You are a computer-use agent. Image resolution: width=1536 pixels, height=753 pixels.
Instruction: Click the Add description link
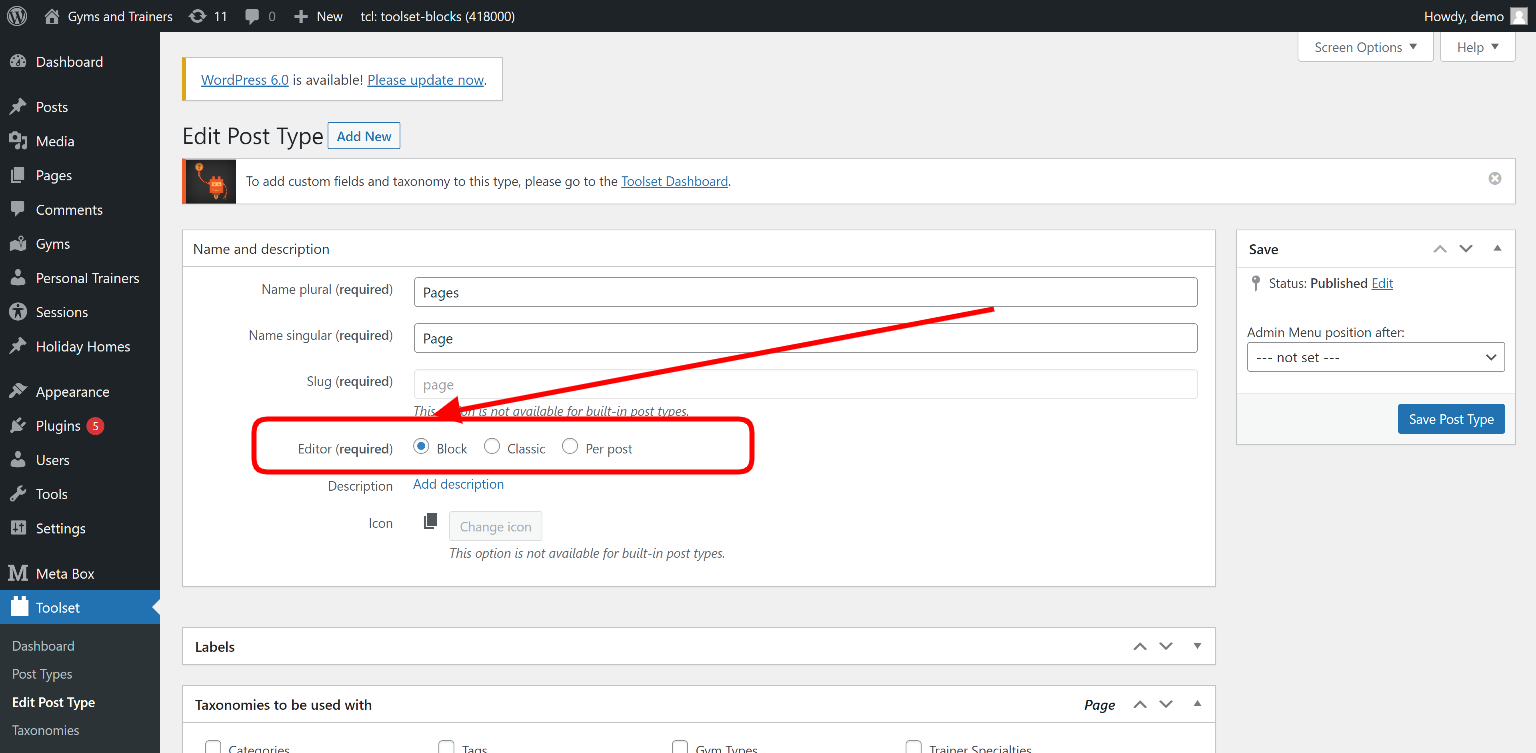coord(459,484)
